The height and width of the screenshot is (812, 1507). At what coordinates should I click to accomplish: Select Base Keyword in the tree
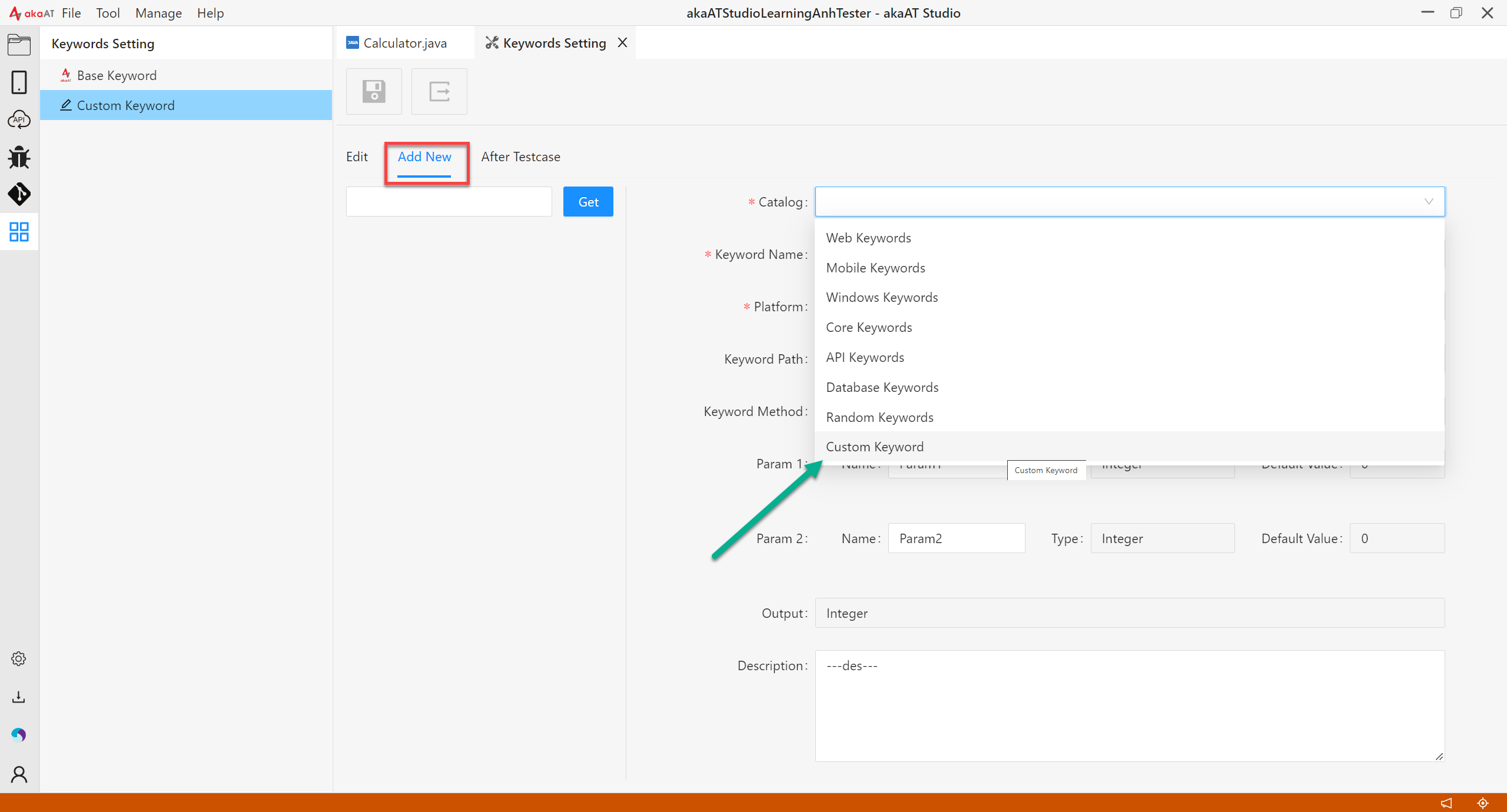[x=186, y=75]
